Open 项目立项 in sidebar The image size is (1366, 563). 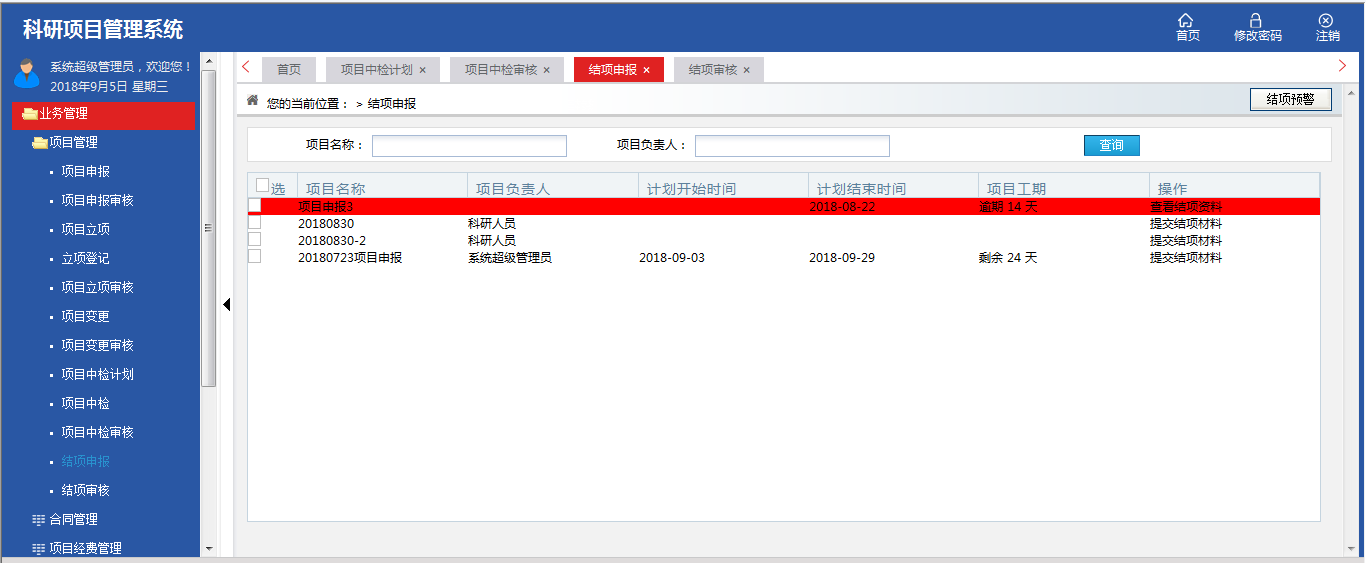[86, 230]
